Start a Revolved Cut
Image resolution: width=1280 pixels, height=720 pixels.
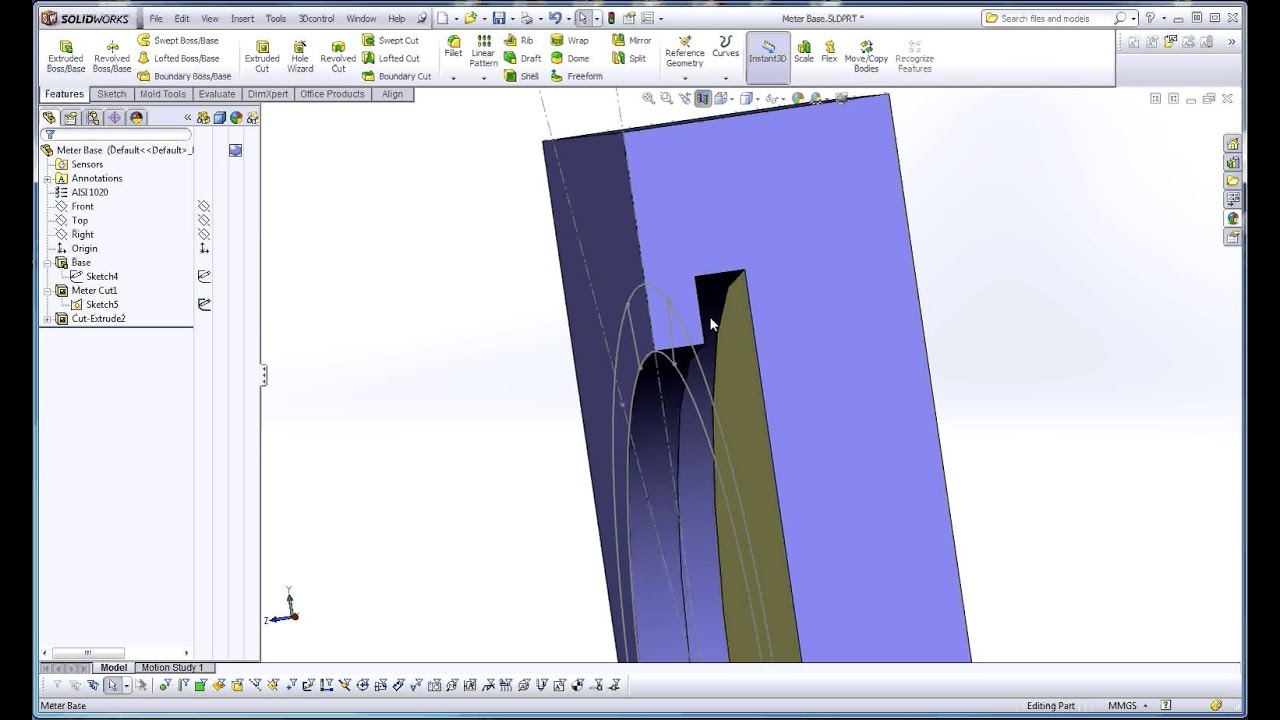pos(338,56)
